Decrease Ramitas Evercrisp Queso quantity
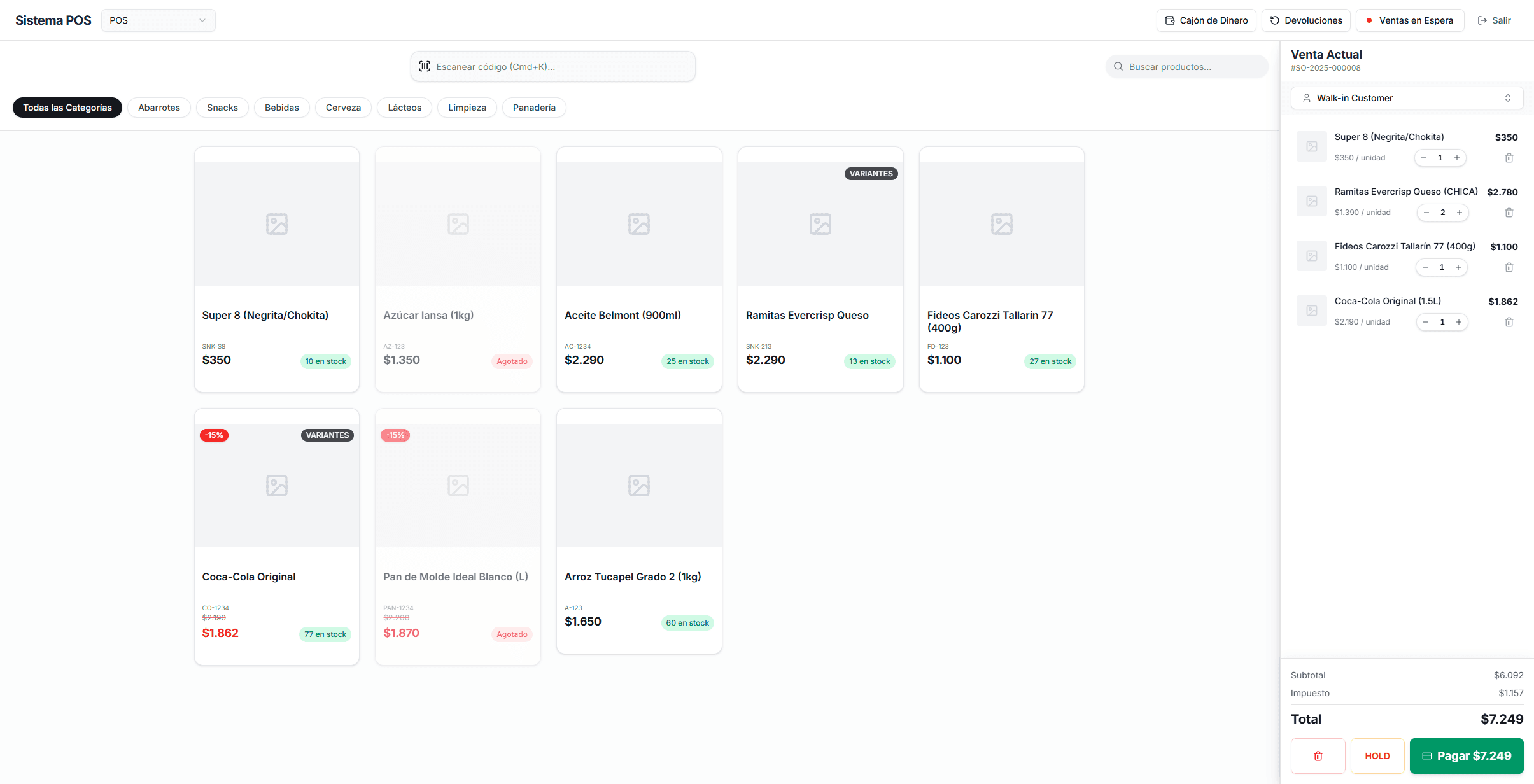The height and width of the screenshot is (784, 1534). click(1426, 213)
